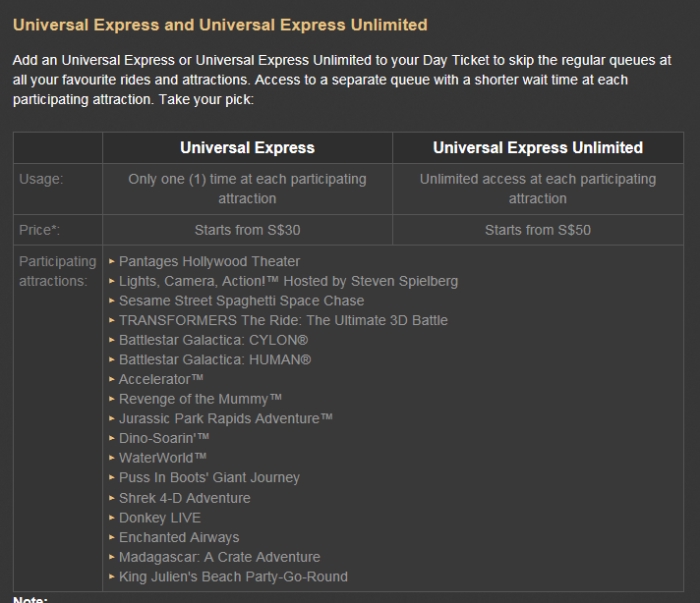Click 'Shrek 4-D Adventure' list item
This screenshot has width=700, height=603.
[185, 498]
